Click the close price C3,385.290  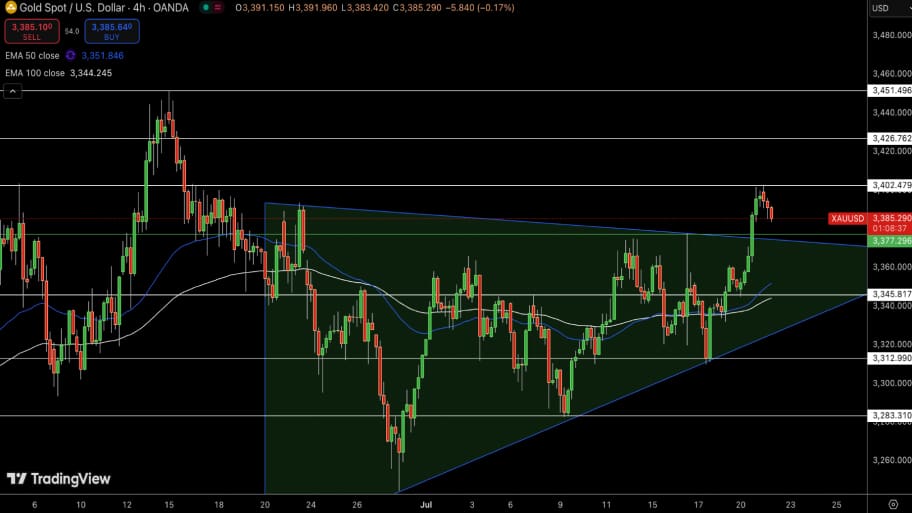[417, 8]
